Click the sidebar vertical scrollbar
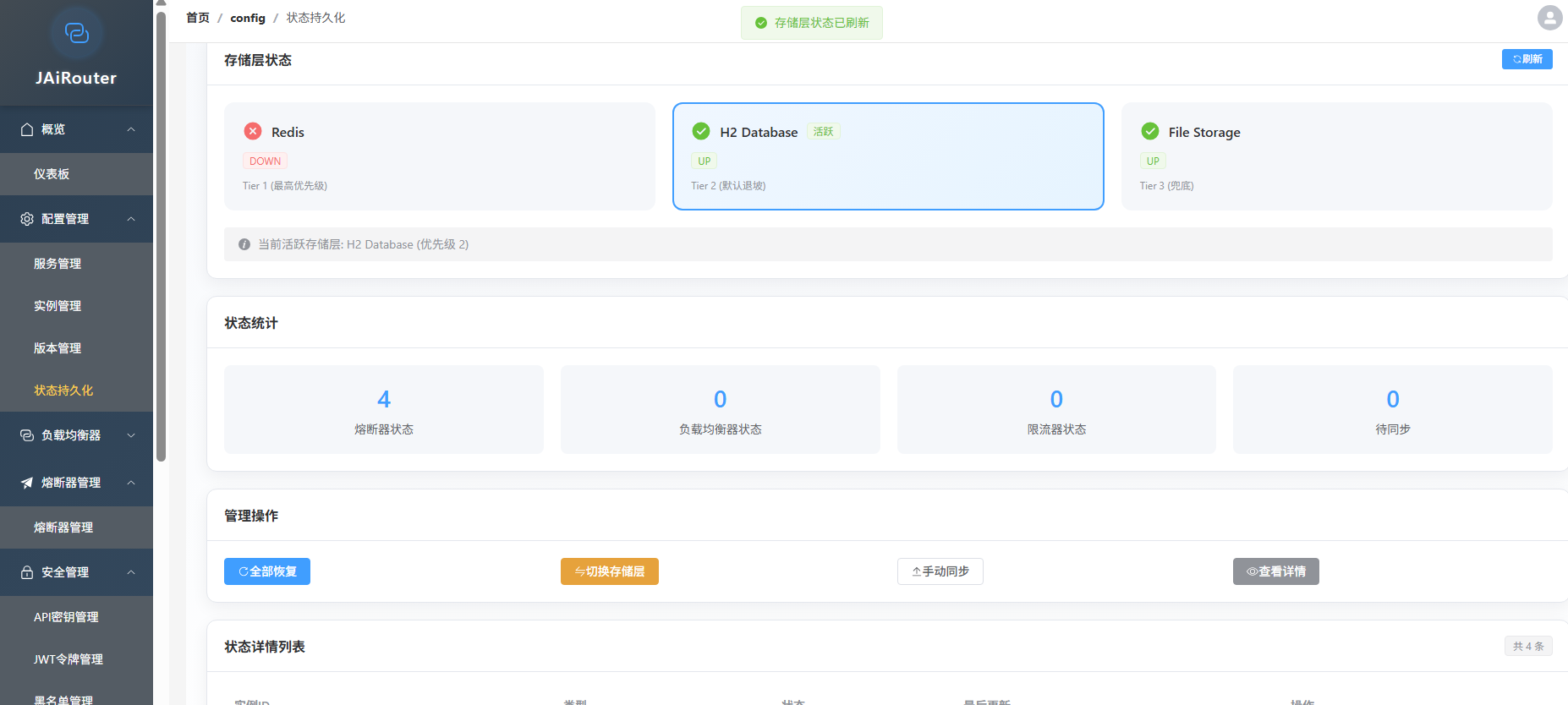Screen dimensions: 1568x705 click(x=161, y=237)
